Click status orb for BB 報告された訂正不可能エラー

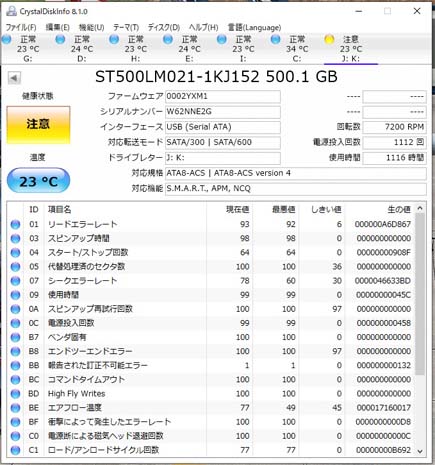click(15, 366)
